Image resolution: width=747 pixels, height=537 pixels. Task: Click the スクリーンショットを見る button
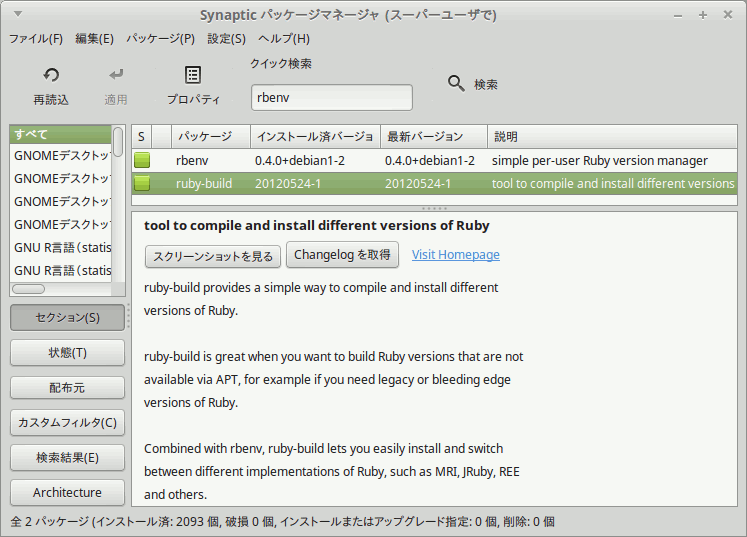coord(213,256)
